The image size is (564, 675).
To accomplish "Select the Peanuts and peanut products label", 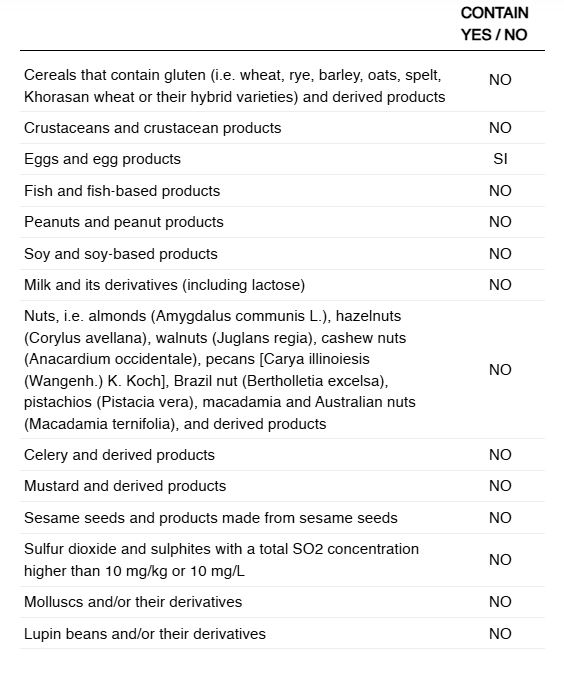I will click(x=124, y=222).
